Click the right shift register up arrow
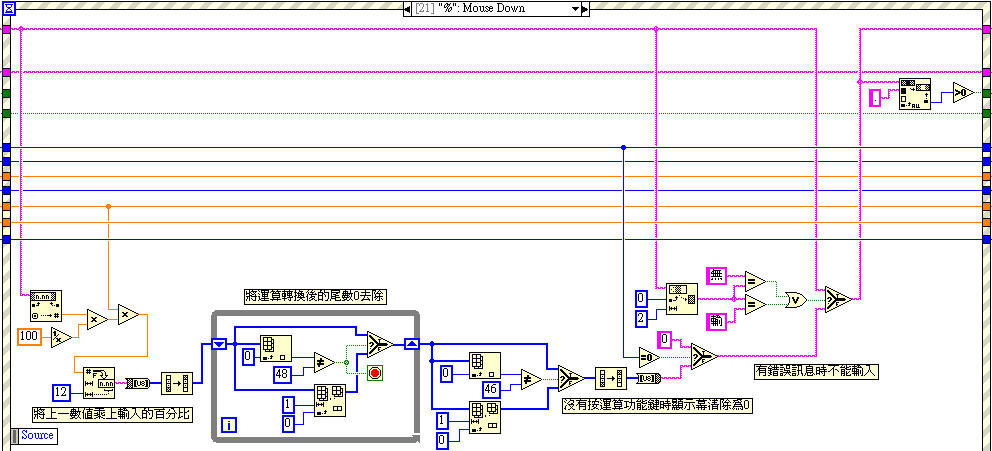 tap(411, 344)
